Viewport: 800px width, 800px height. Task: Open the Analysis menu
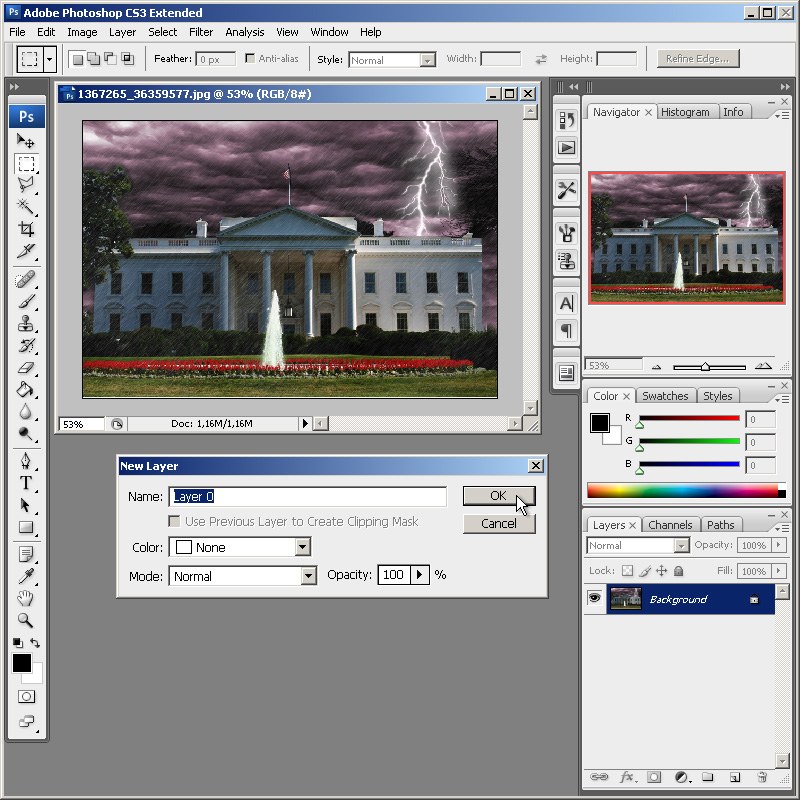(245, 32)
